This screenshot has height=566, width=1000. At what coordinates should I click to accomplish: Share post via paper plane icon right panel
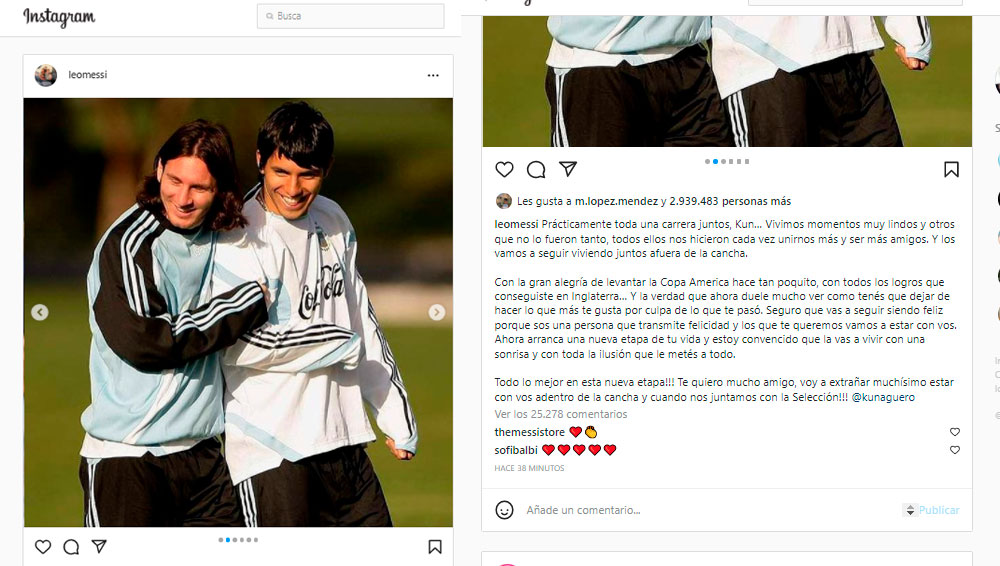(568, 168)
